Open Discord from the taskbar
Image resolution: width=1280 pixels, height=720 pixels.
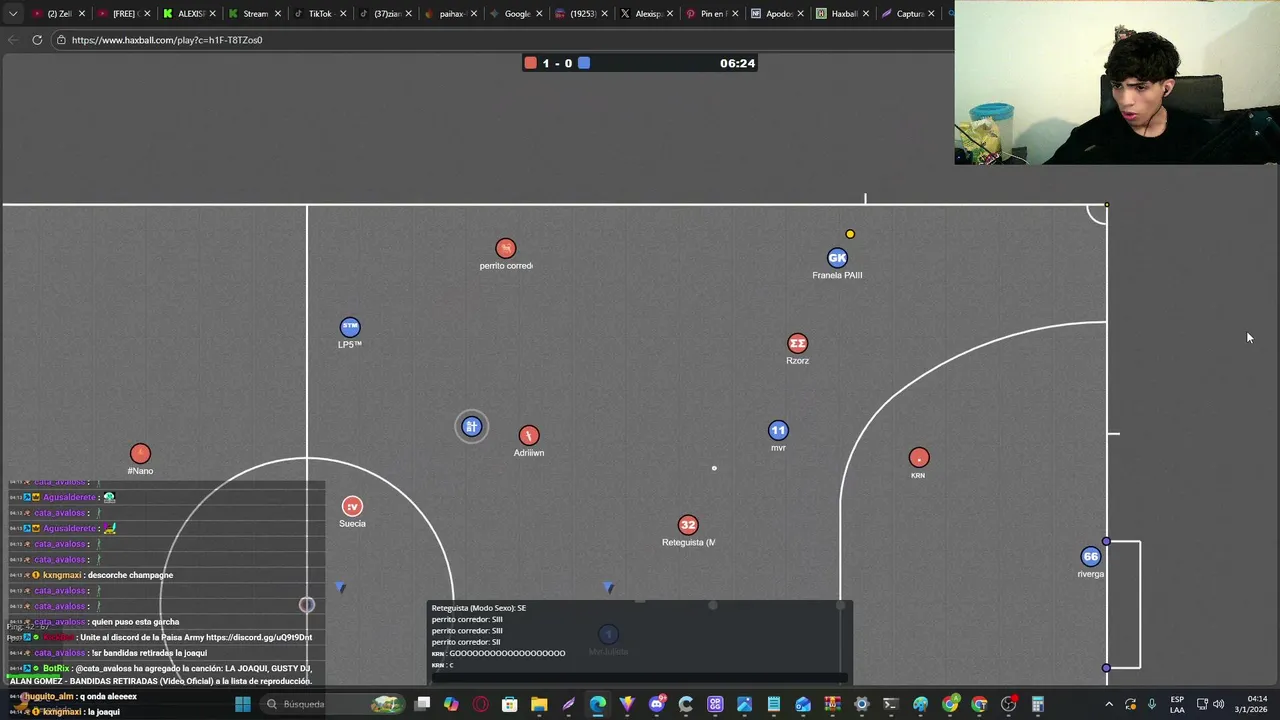click(x=657, y=704)
